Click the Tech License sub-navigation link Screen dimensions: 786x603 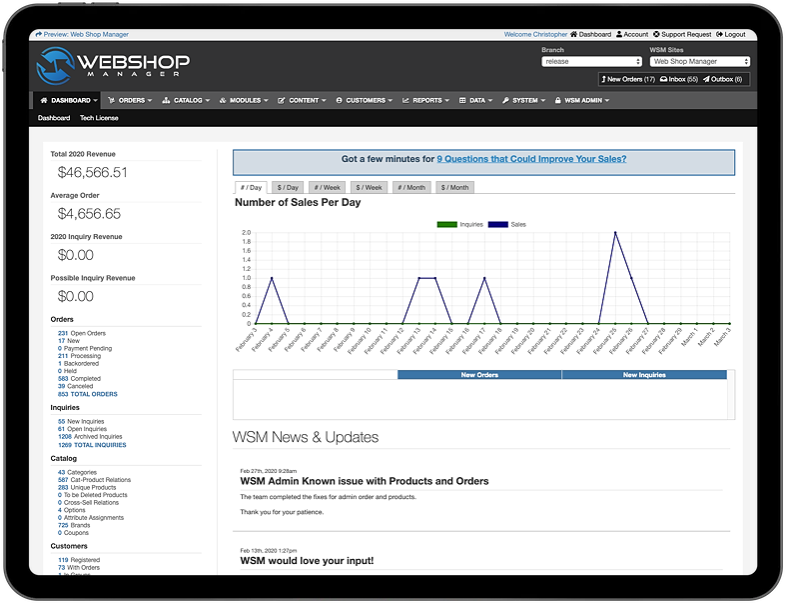[x=98, y=118]
